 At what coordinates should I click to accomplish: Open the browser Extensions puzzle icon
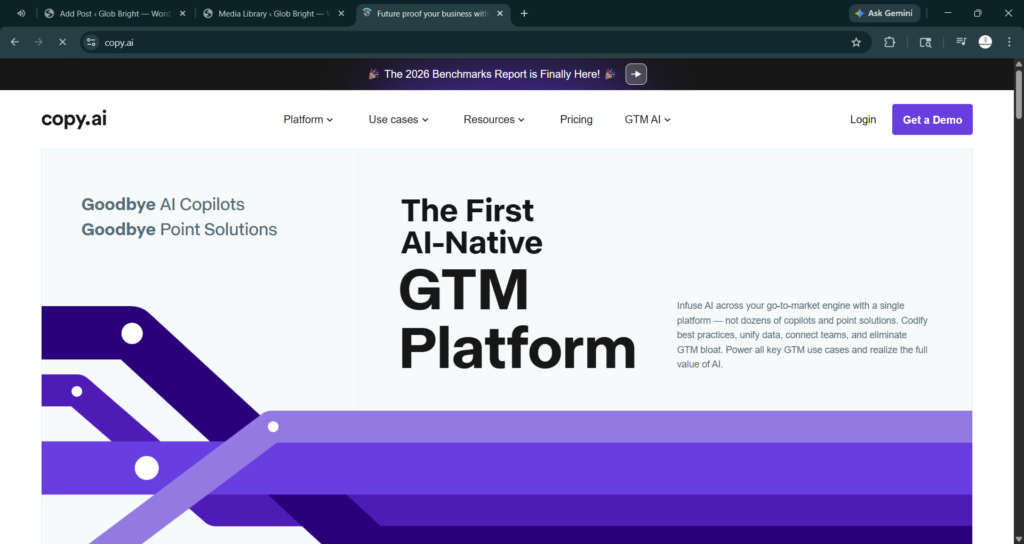(x=890, y=42)
